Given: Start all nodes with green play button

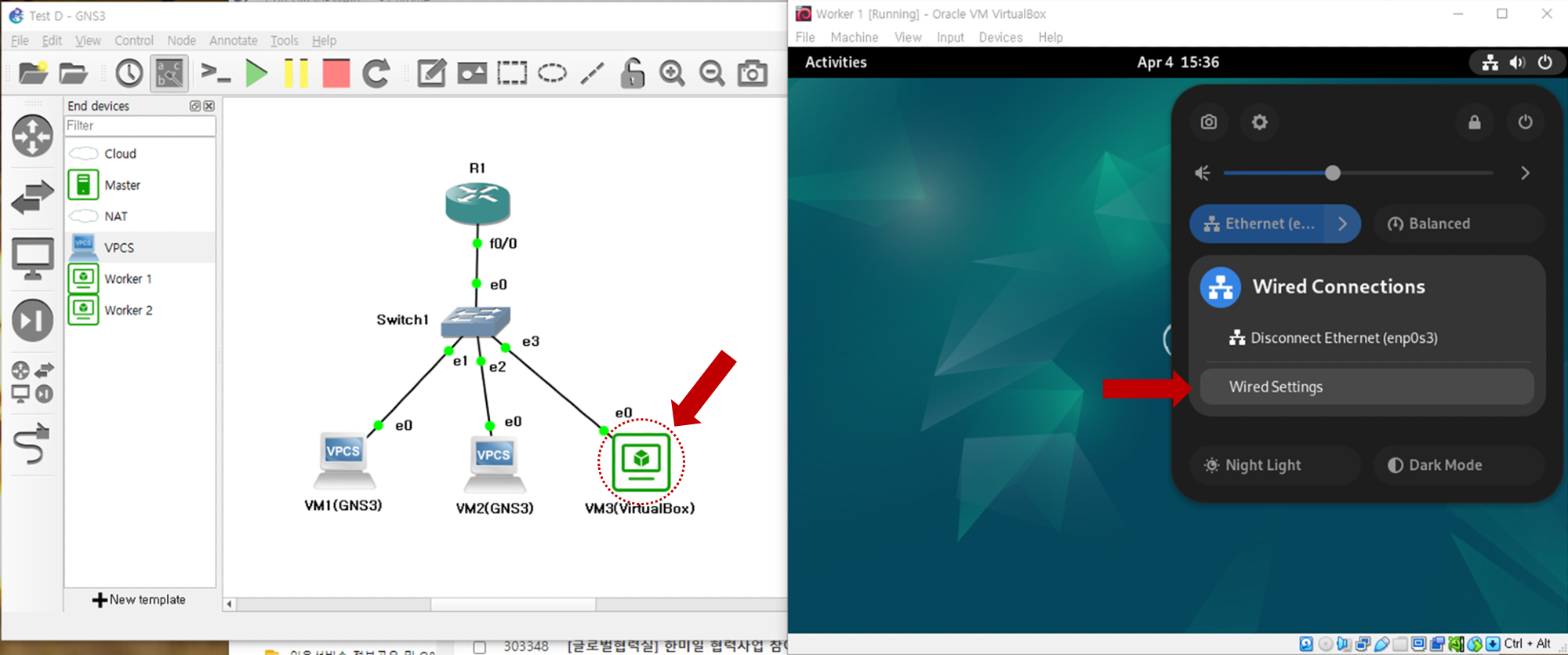Looking at the screenshot, I should 256,73.
